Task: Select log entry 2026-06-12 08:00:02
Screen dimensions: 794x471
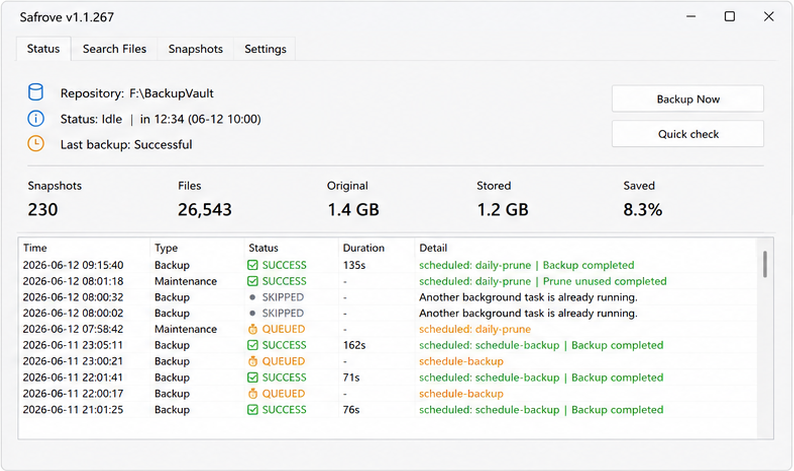Action: point(388,313)
